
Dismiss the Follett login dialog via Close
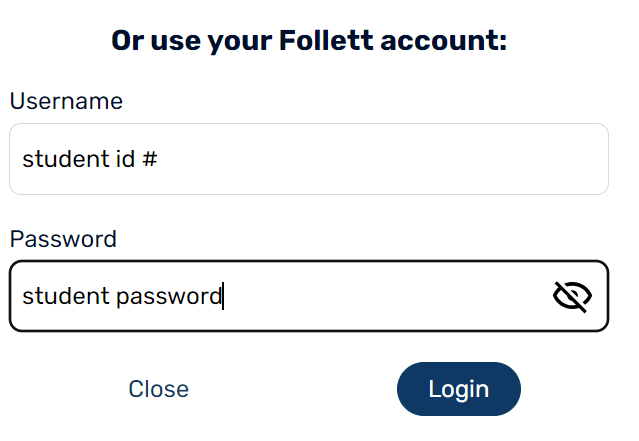click(159, 389)
